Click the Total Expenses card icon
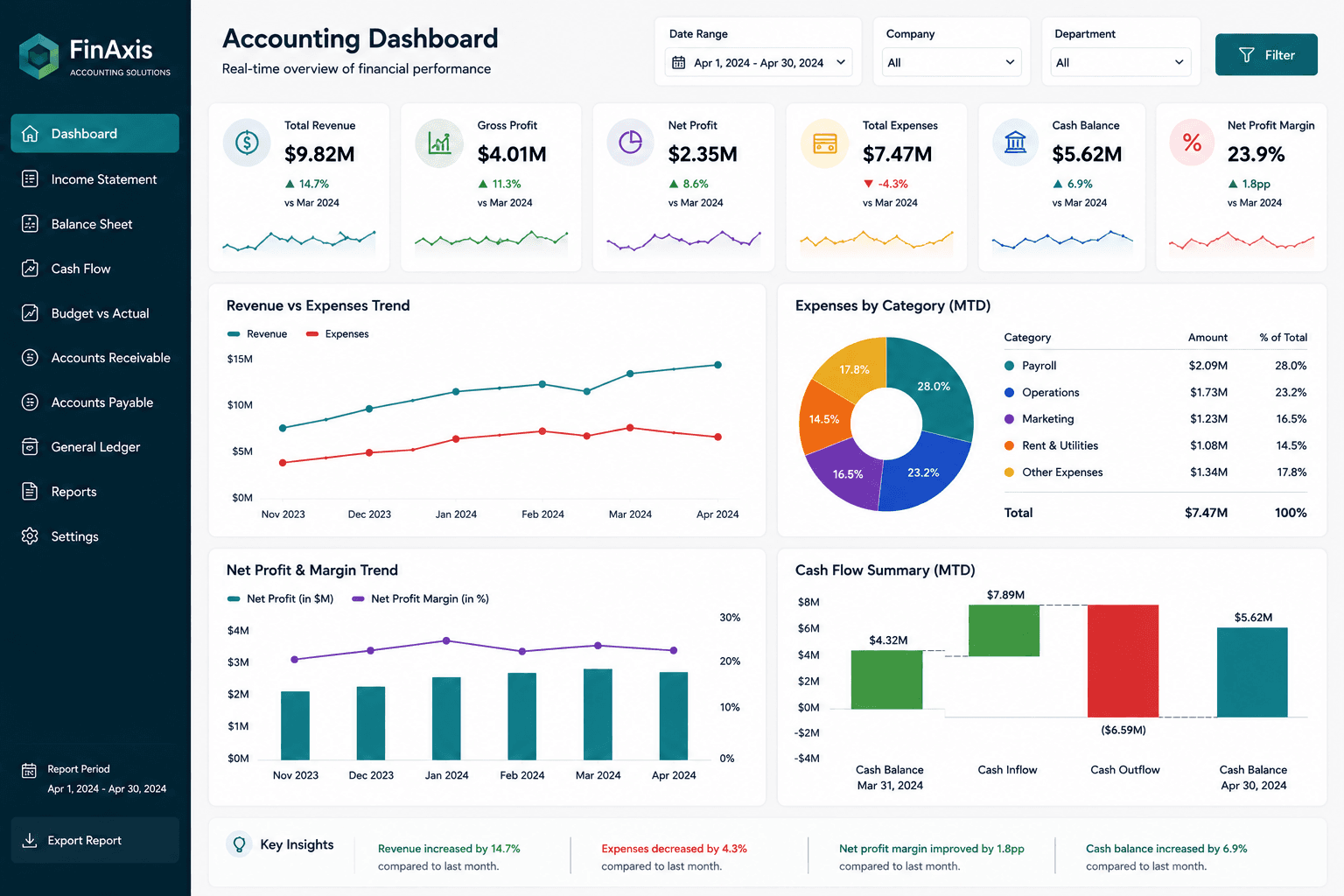This screenshot has height=896, width=1344. pyautogui.click(x=824, y=143)
